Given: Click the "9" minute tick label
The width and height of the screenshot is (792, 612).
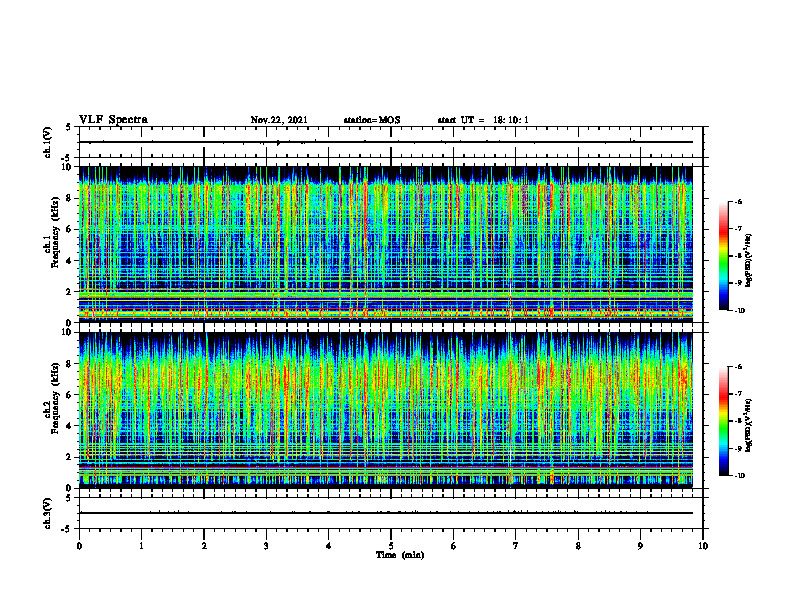Looking at the screenshot, I should tap(640, 546).
